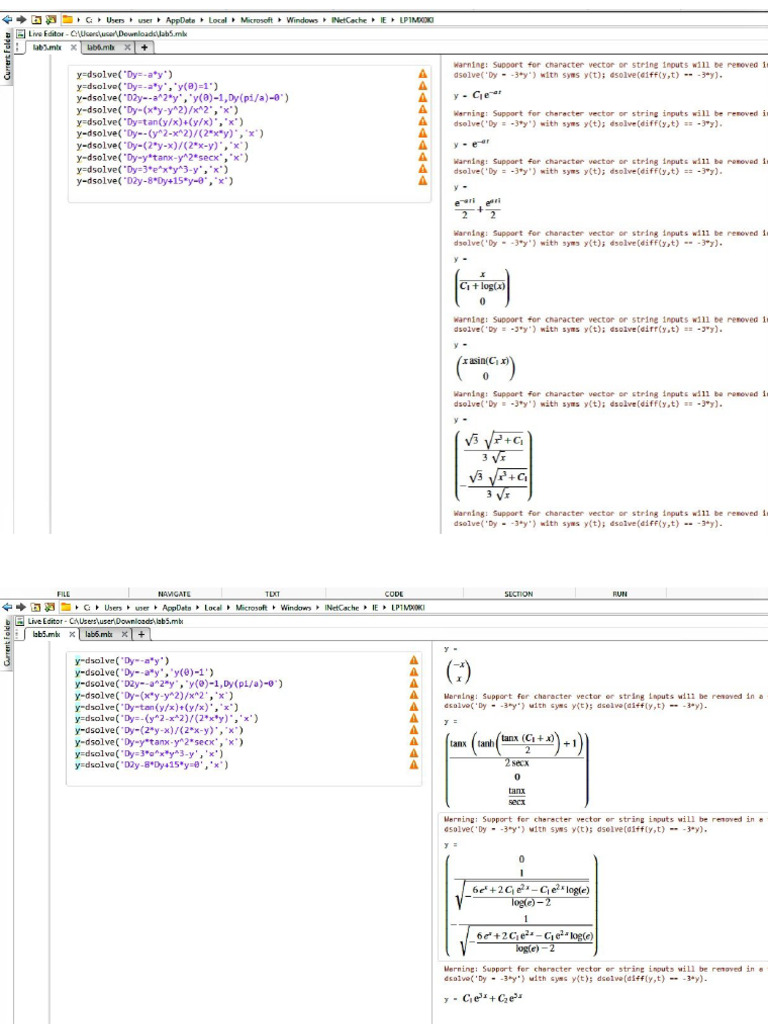Viewport: 768px width, 1024px height.
Task: Click warning icon beside D2y-8*Dy+15*y=0 line in lower window
Action: point(413,765)
